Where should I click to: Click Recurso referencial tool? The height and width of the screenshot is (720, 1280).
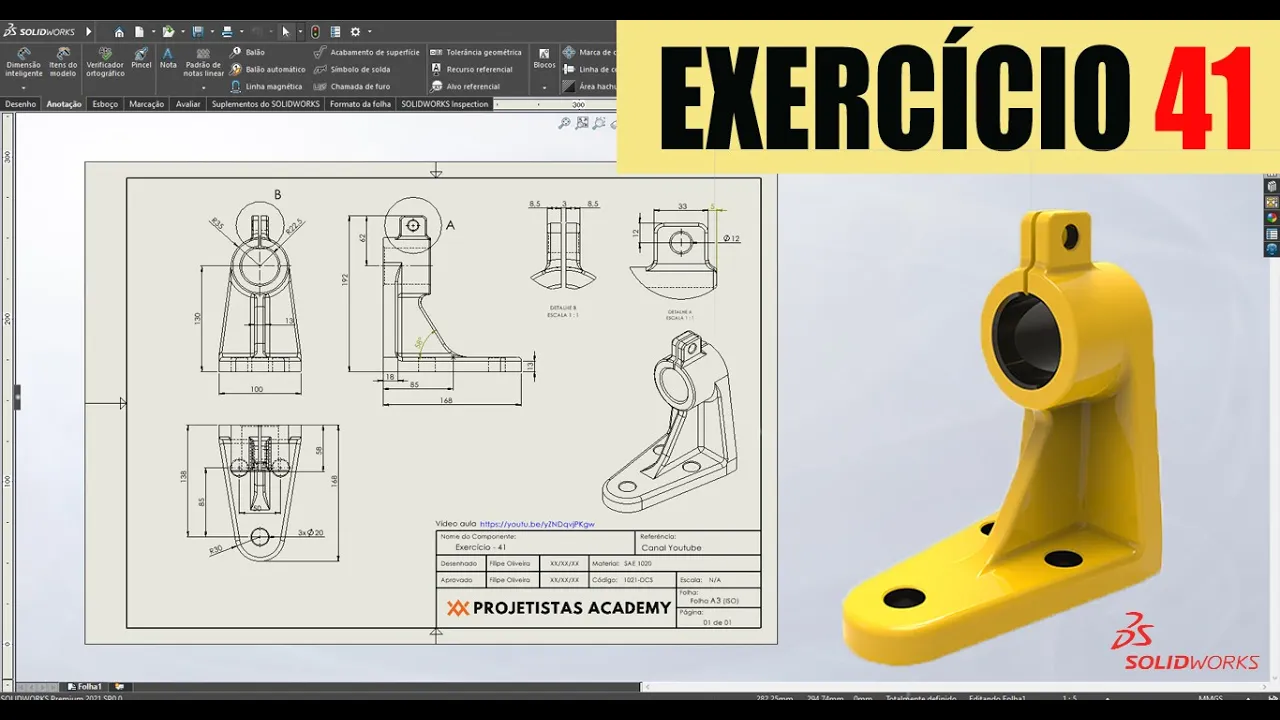pos(472,70)
